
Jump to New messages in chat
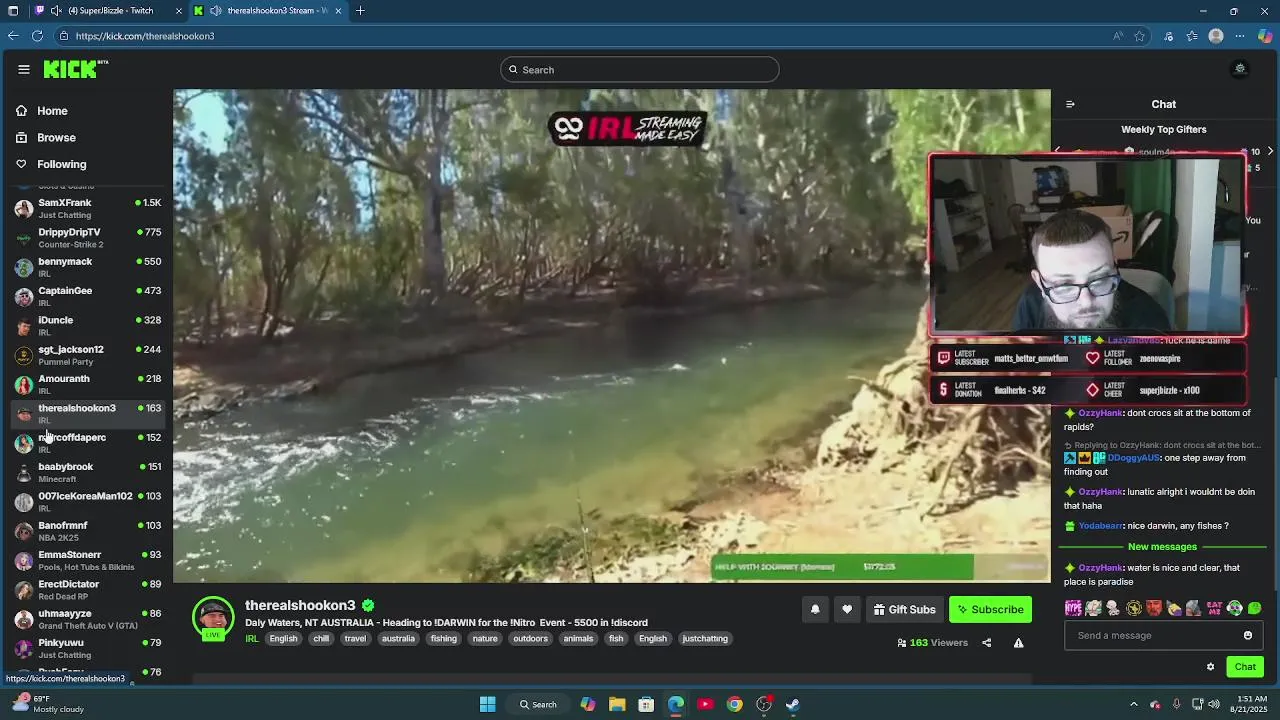[x=1162, y=547]
